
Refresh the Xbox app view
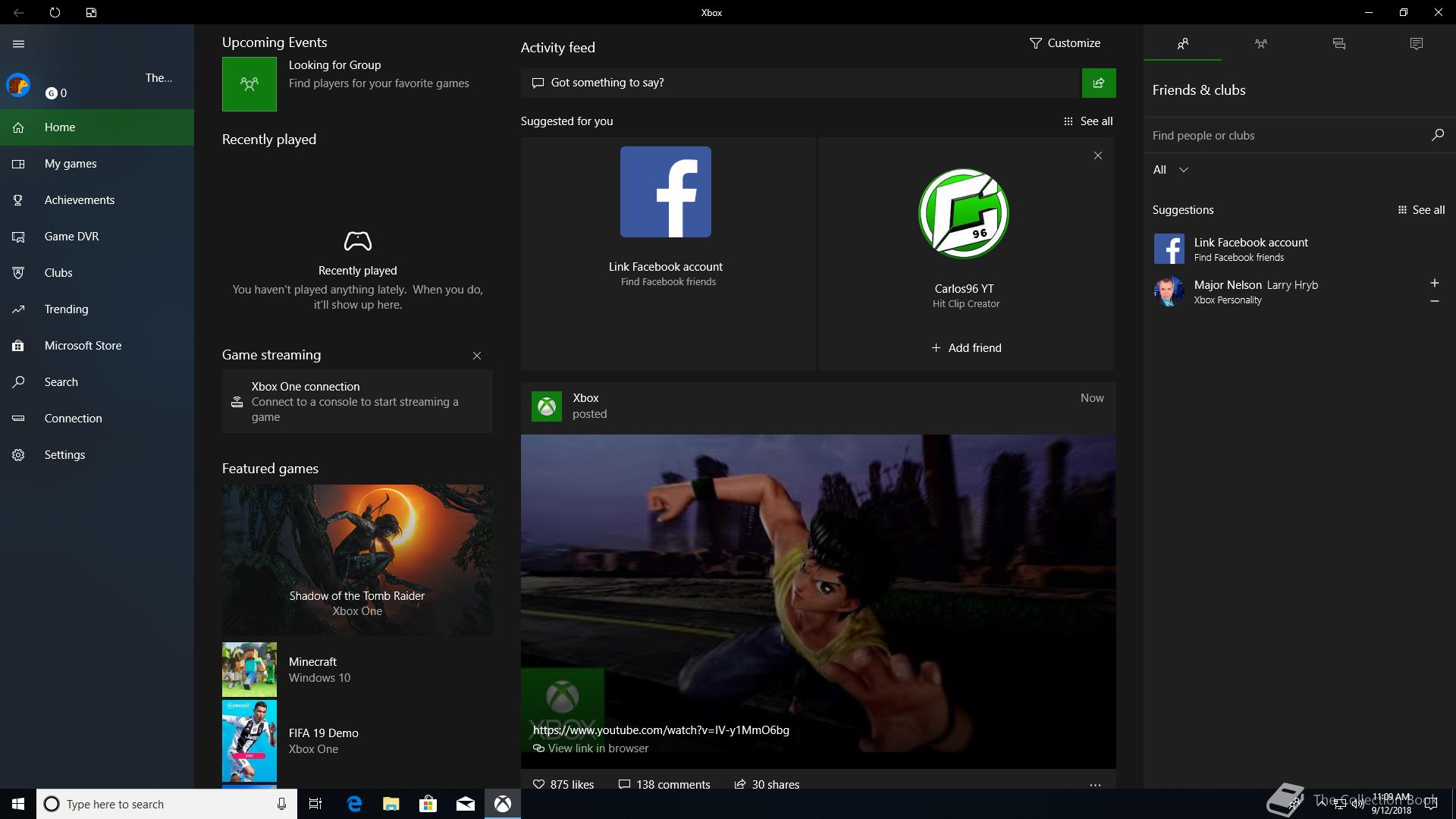click(55, 13)
